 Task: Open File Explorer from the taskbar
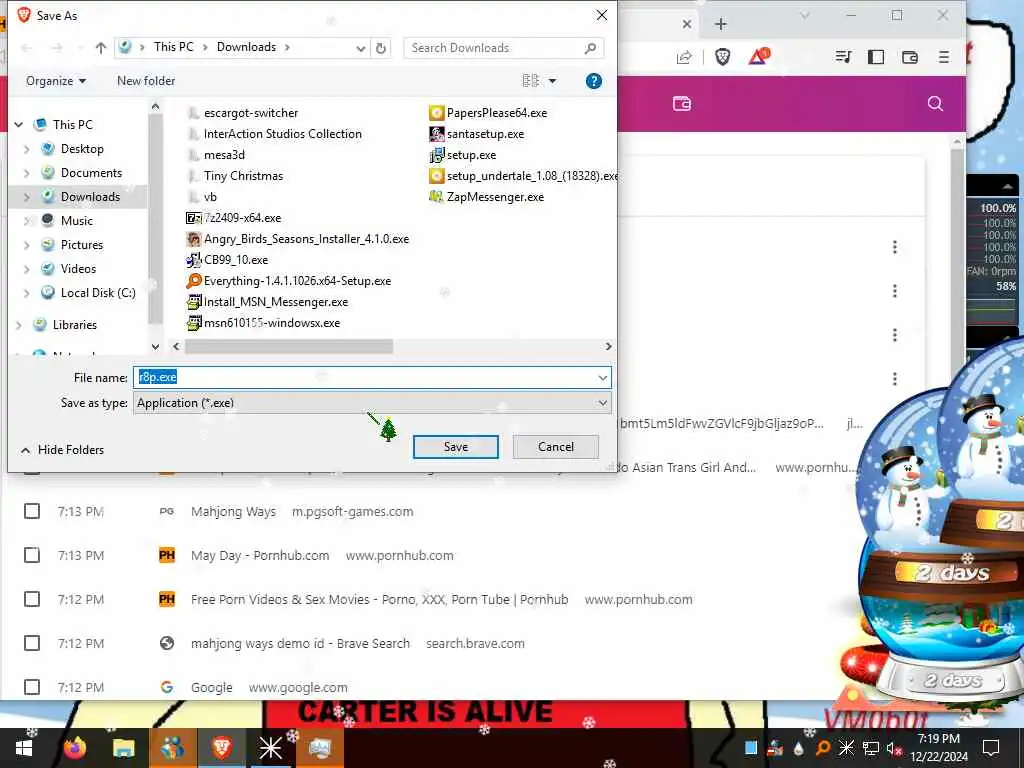tap(123, 748)
